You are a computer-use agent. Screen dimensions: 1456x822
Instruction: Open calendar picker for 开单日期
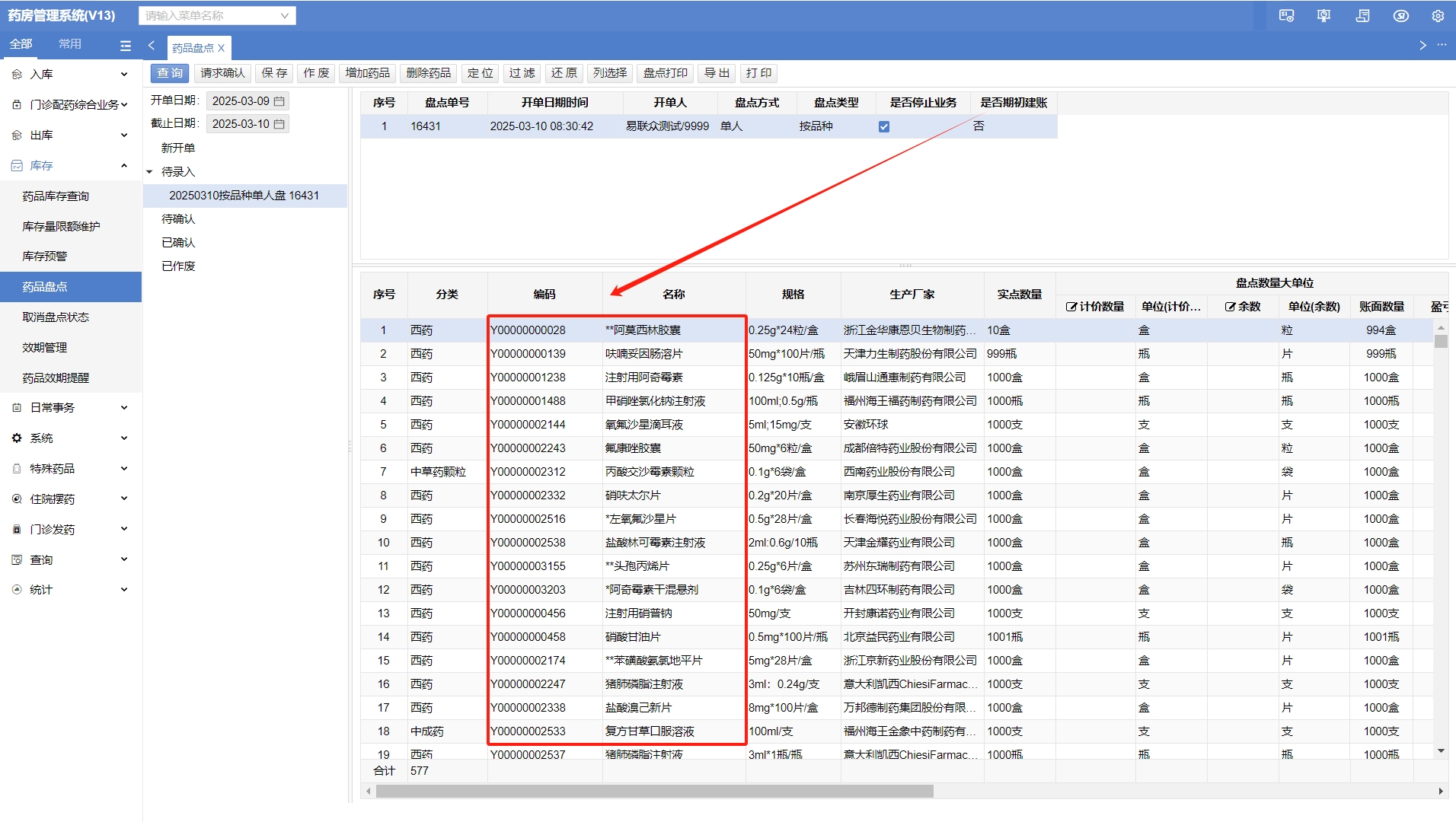coord(279,101)
